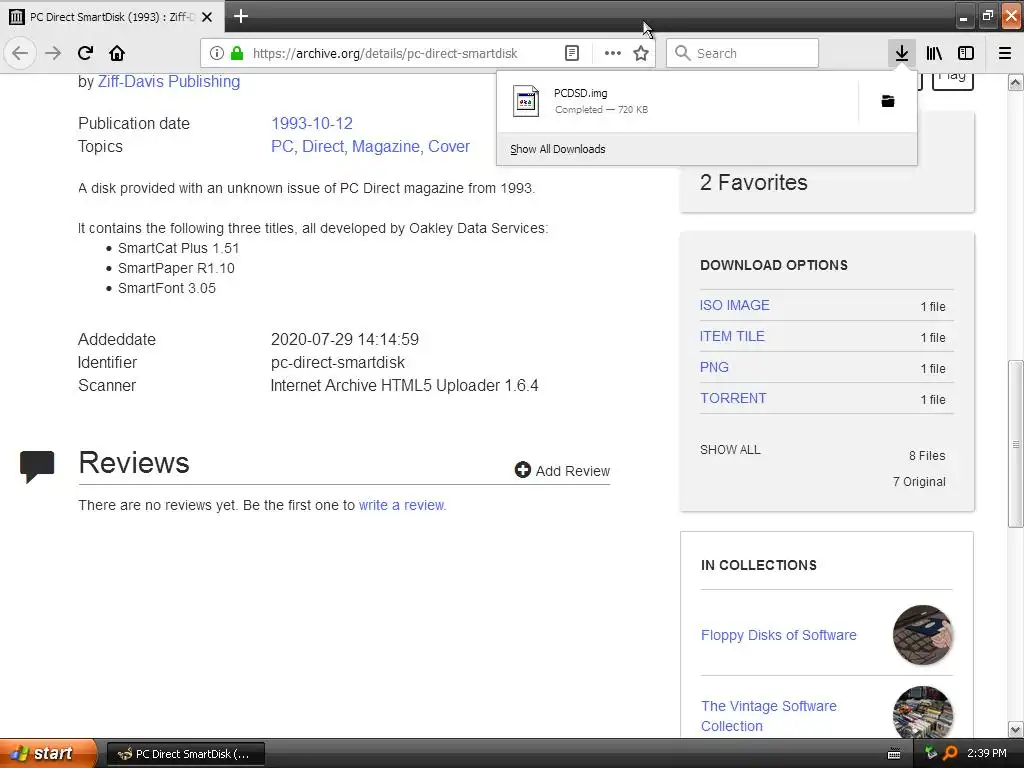Download the TORRENT file
The width and height of the screenshot is (1024, 768).
tap(733, 398)
